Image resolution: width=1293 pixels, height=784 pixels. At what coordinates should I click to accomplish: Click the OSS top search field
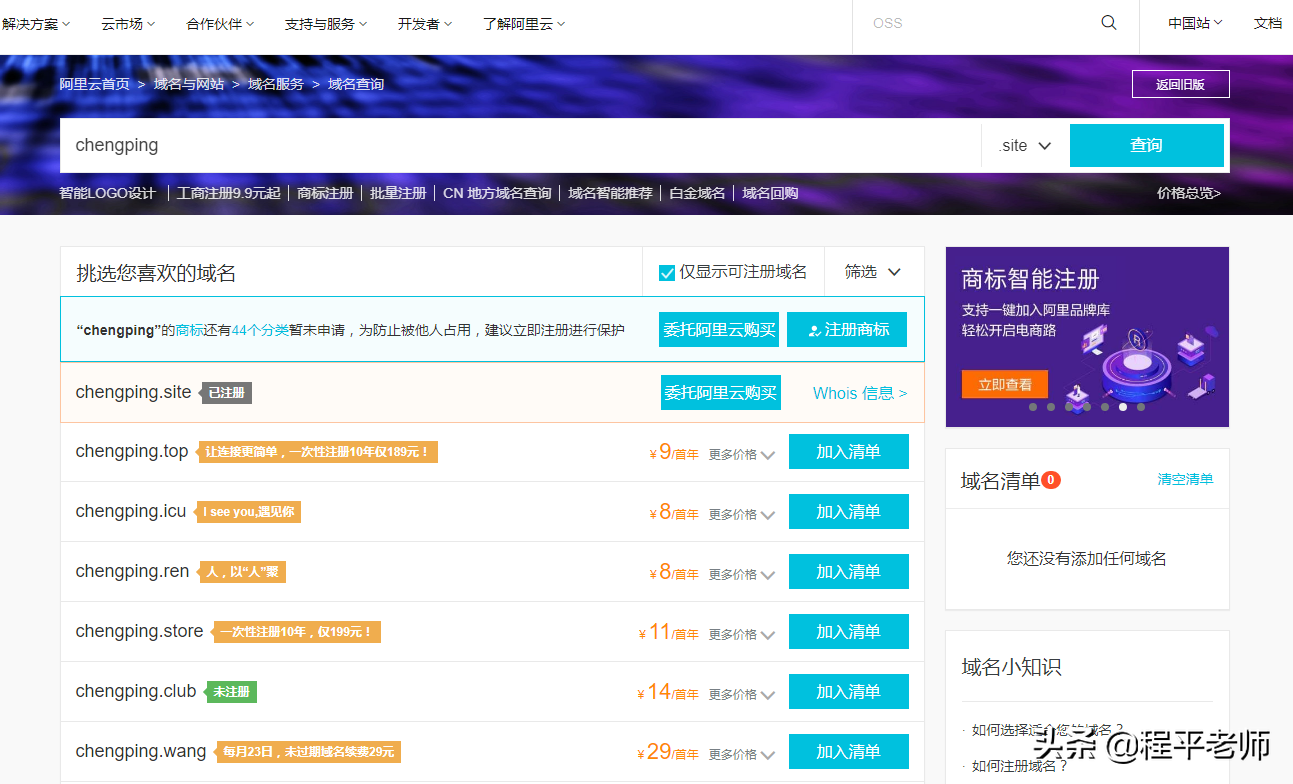click(x=975, y=23)
